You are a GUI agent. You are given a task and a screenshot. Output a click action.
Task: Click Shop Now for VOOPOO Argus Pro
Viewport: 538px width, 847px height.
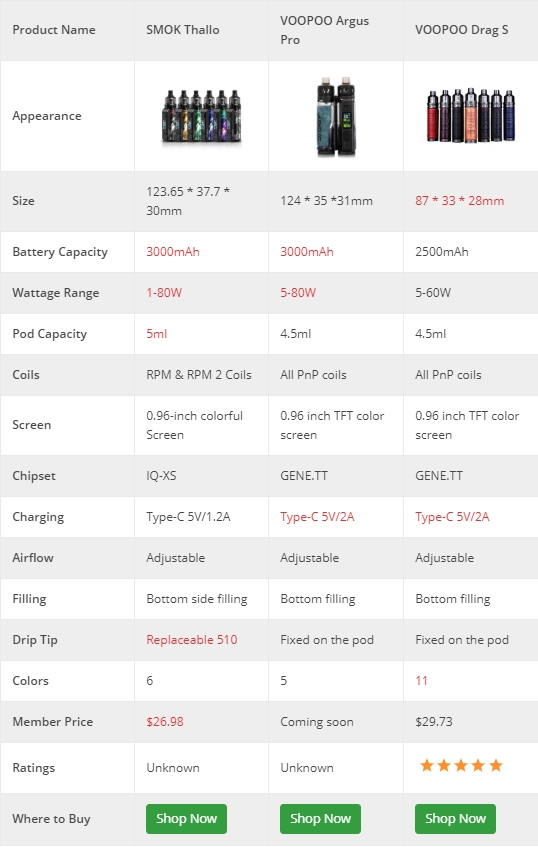[320, 818]
